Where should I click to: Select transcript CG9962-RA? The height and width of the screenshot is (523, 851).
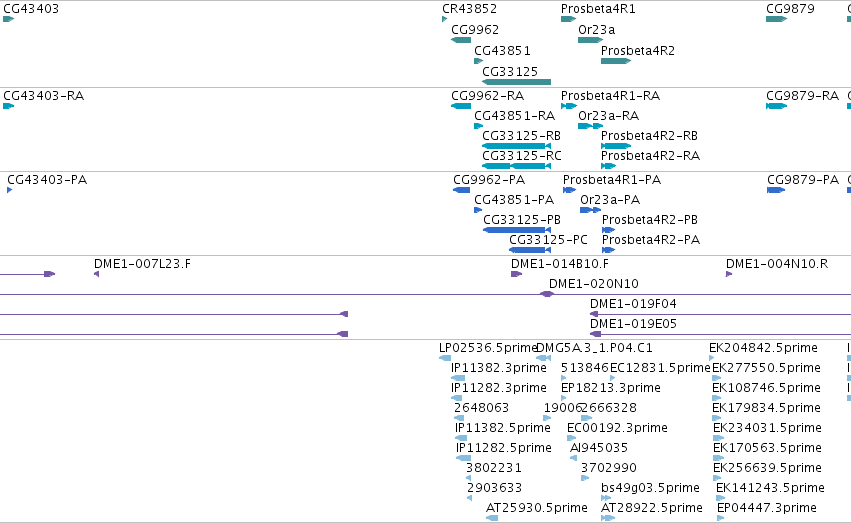tap(487, 96)
